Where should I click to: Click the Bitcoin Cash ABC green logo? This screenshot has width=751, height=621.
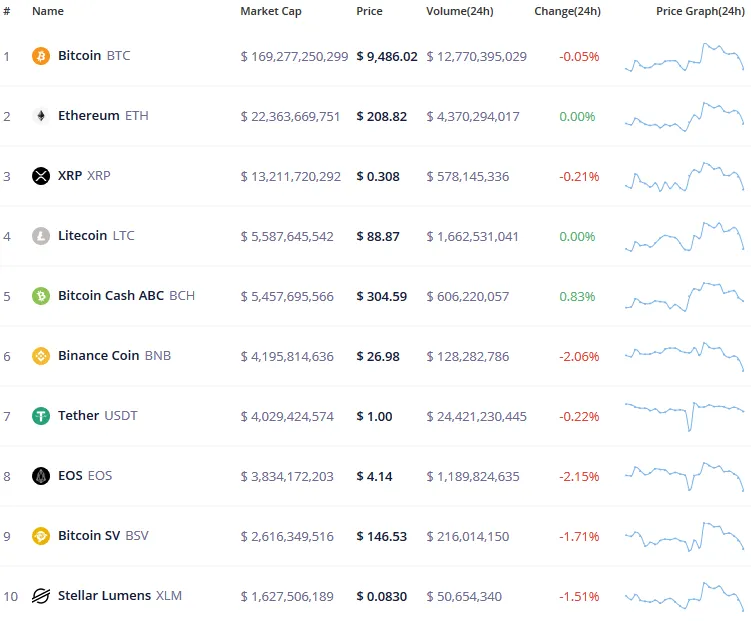[x=41, y=296]
